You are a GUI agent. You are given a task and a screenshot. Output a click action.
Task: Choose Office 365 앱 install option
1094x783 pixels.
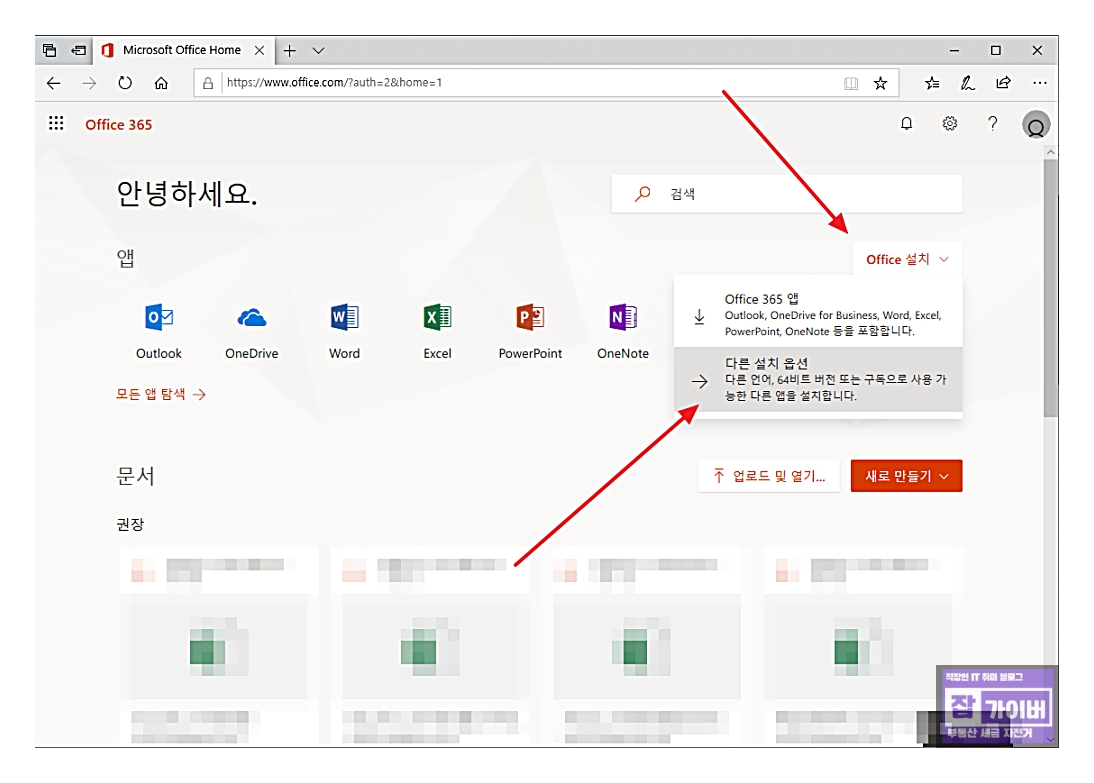[x=818, y=315]
